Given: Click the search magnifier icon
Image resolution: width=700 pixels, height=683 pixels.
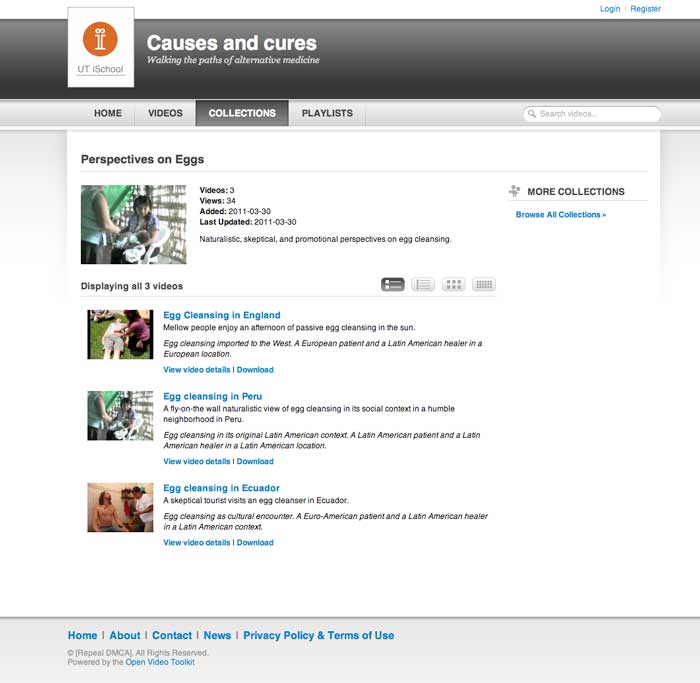Looking at the screenshot, I should [x=532, y=114].
